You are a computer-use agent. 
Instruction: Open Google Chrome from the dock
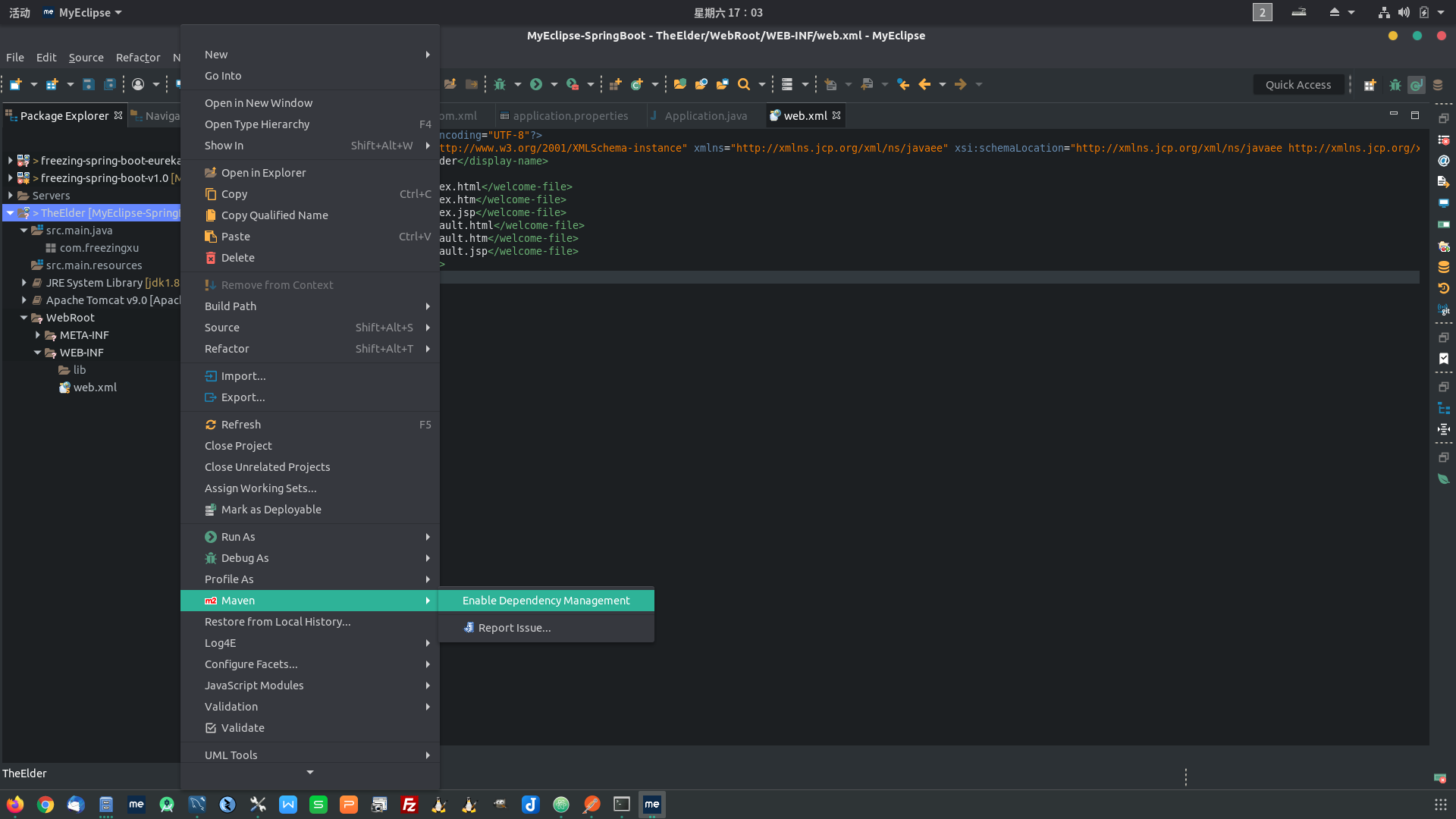pyautogui.click(x=45, y=805)
